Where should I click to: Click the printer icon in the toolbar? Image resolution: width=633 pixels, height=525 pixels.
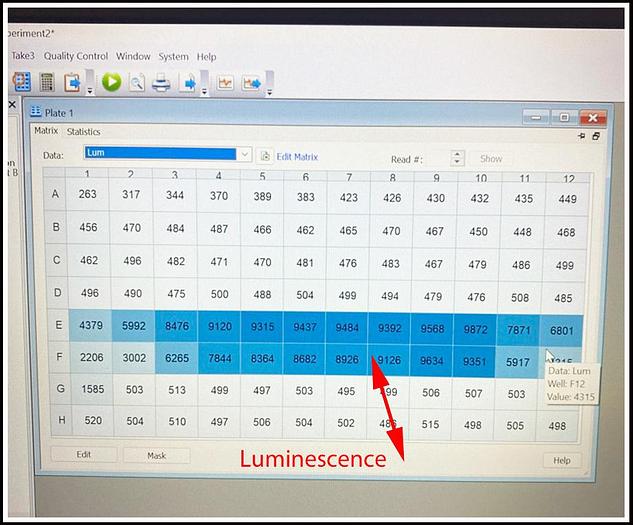(x=161, y=83)
